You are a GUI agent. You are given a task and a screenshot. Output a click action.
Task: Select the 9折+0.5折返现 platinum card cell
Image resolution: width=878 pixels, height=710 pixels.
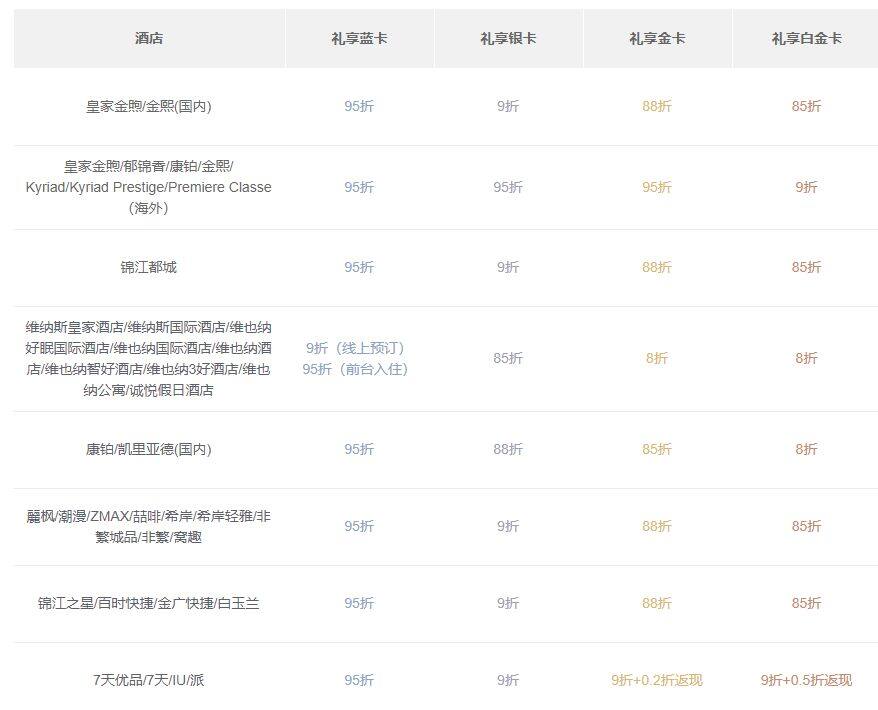806,680
